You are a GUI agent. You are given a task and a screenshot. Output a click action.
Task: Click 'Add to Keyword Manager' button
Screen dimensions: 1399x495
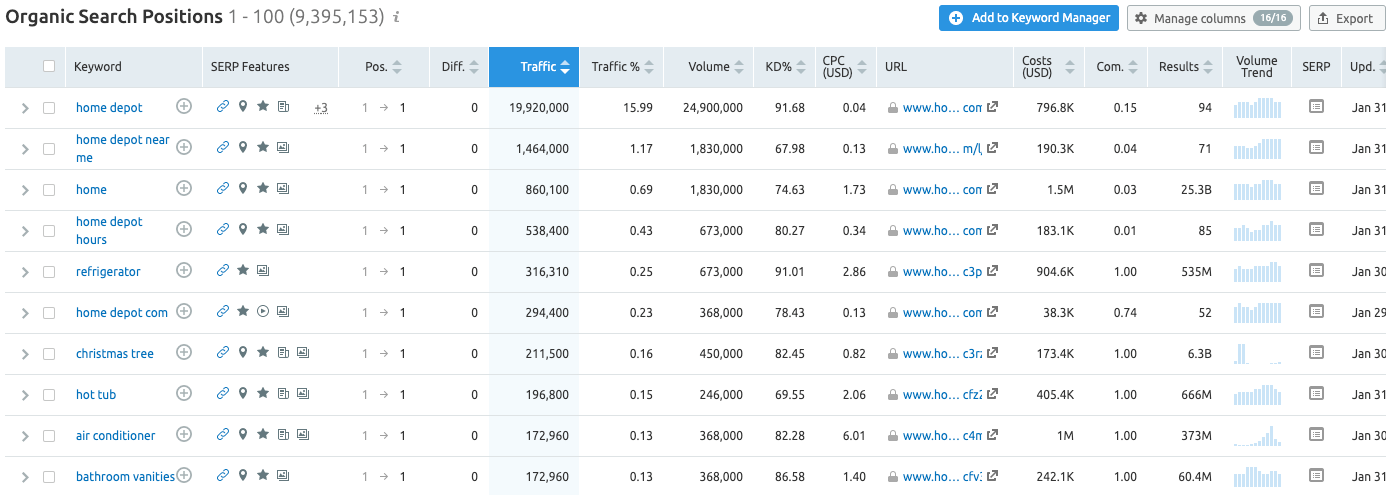1028,18
